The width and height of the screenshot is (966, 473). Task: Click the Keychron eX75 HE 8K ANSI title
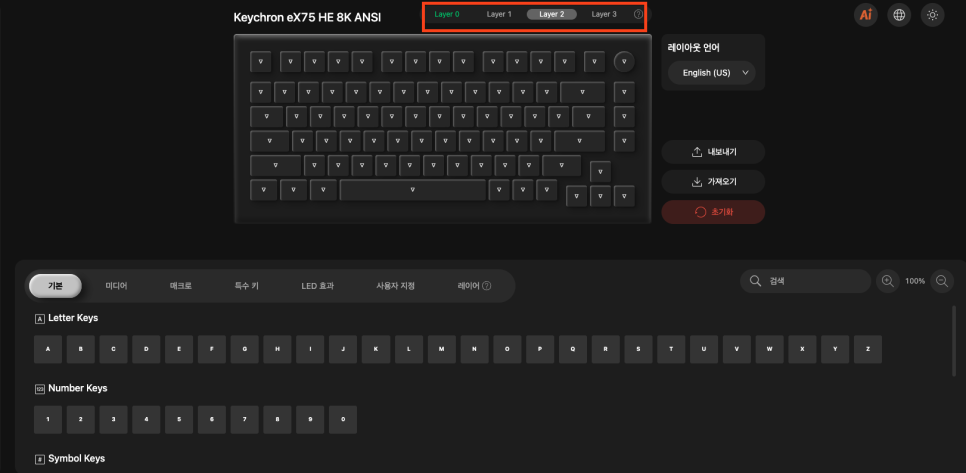tap(307, 17)
